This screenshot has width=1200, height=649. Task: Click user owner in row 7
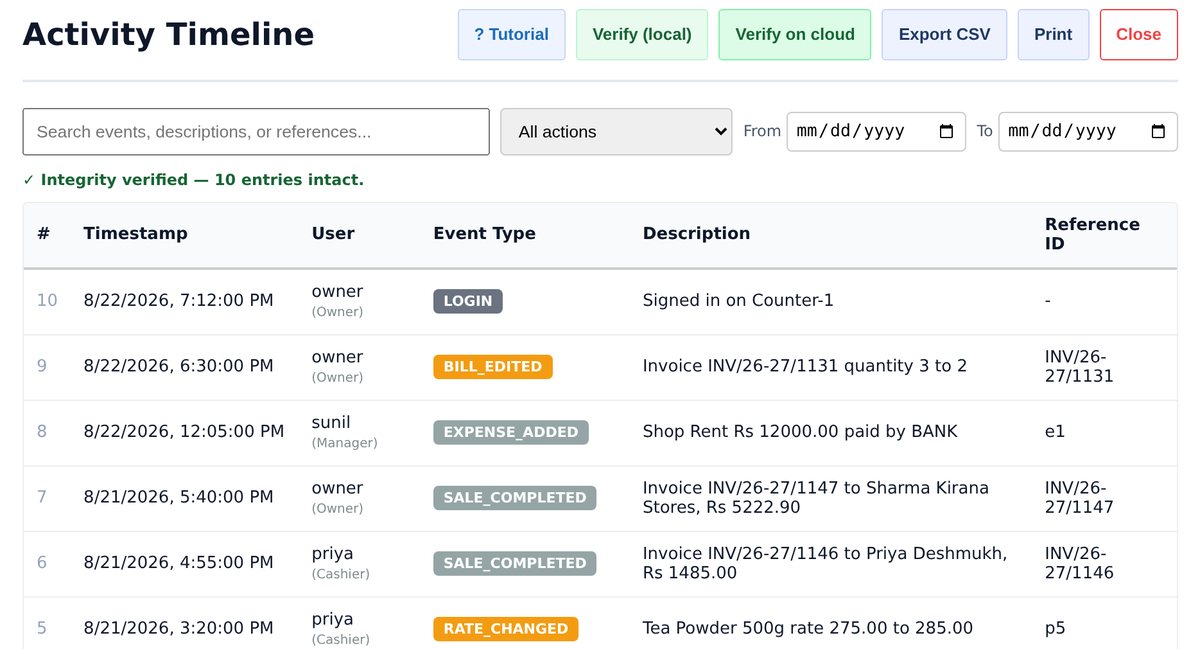pyautogui.click(x=337, y=497)
